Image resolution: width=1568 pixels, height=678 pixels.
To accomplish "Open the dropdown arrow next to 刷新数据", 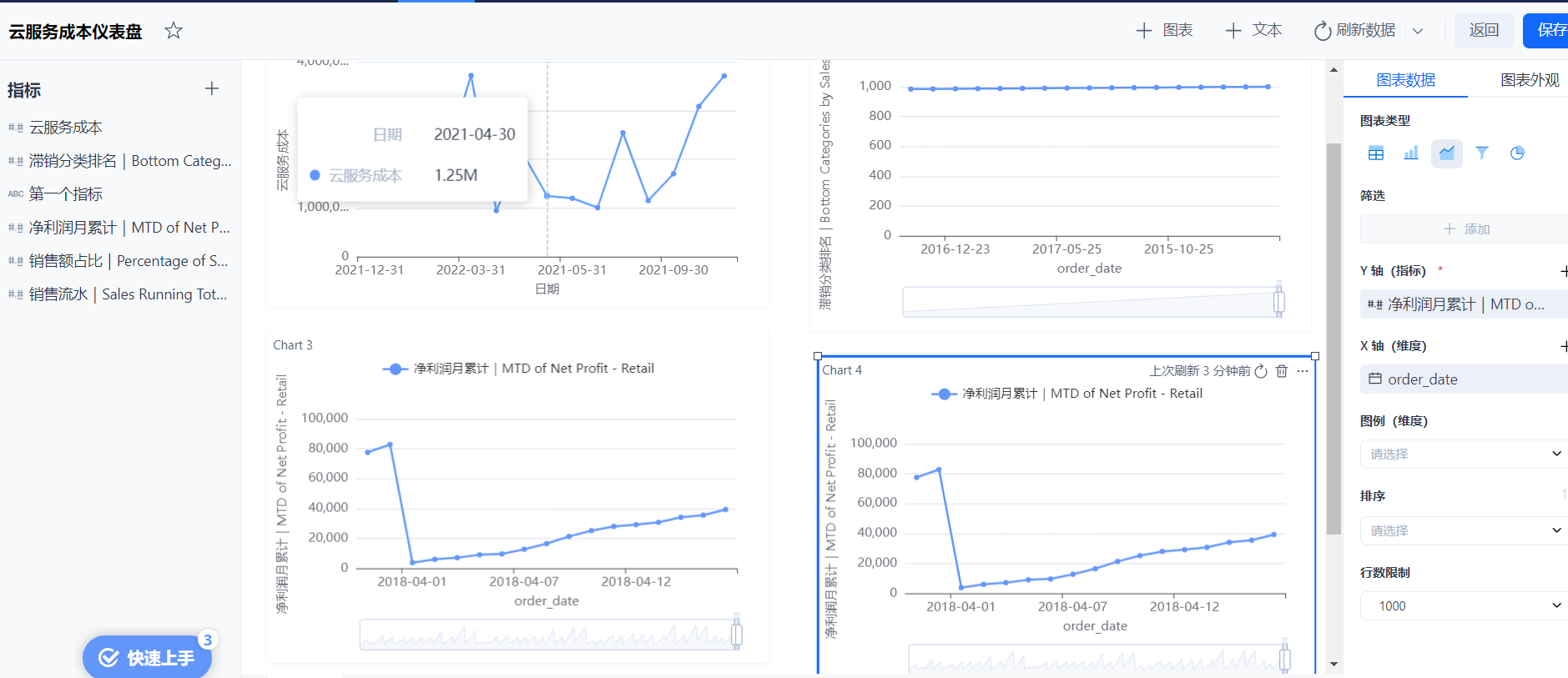I will [x=1418, y=31].
